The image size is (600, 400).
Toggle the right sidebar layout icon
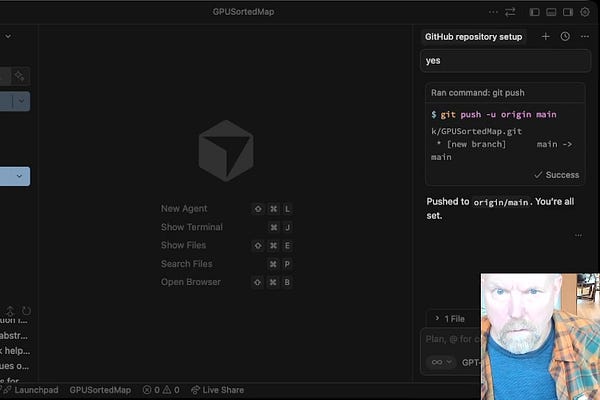pyautogui.click(x=568, y=12)
